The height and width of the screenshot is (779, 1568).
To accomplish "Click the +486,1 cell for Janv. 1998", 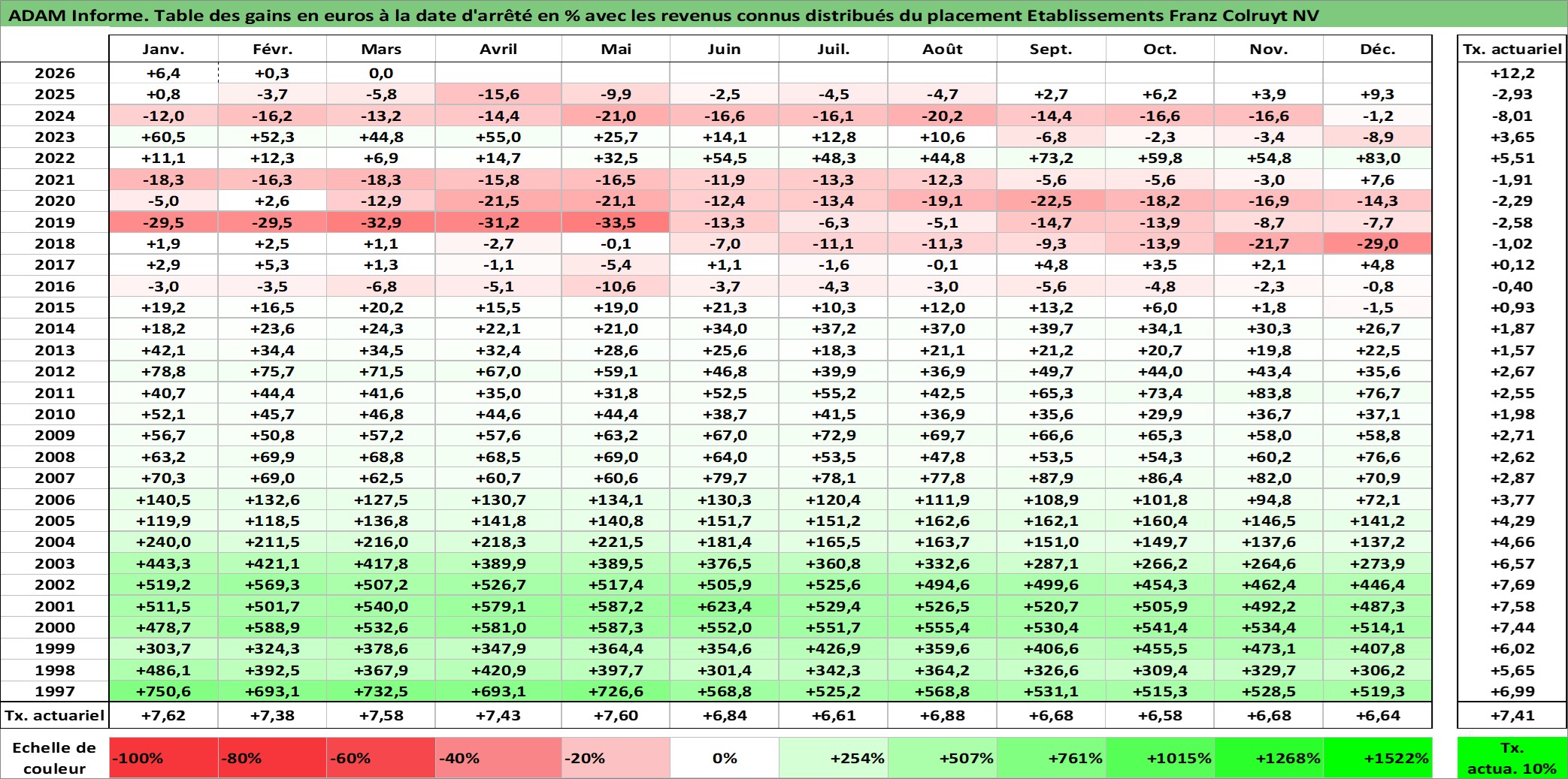I will [x=163, y=670].
